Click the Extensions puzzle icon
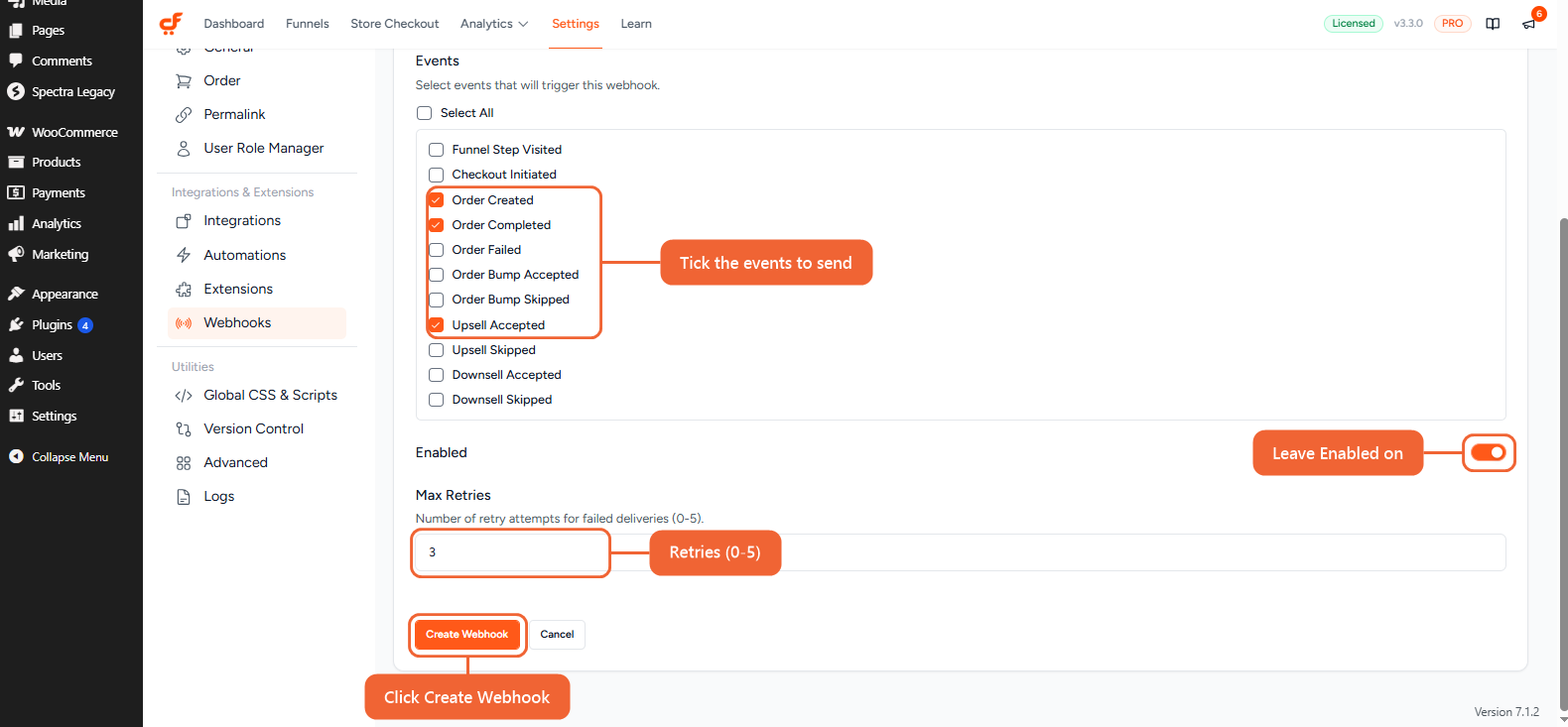 click(184, 290)
